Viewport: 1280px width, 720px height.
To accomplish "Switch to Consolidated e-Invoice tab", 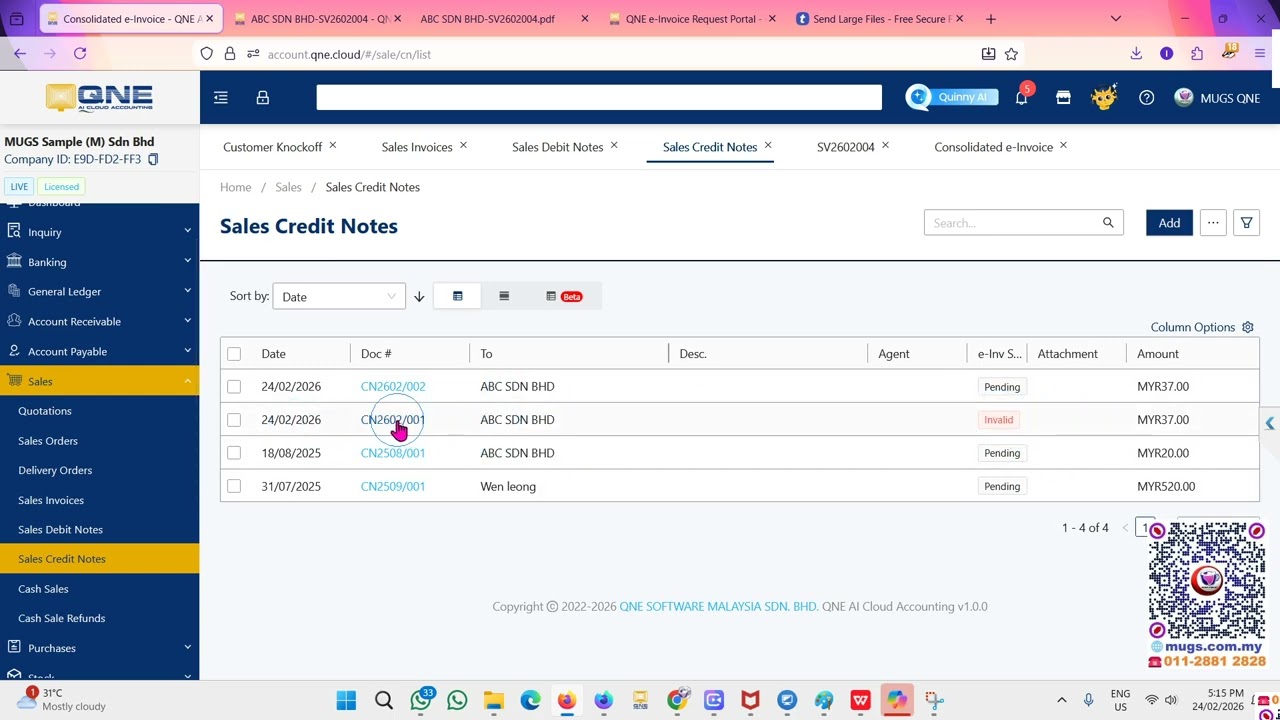I will click(x=993, y=147).
